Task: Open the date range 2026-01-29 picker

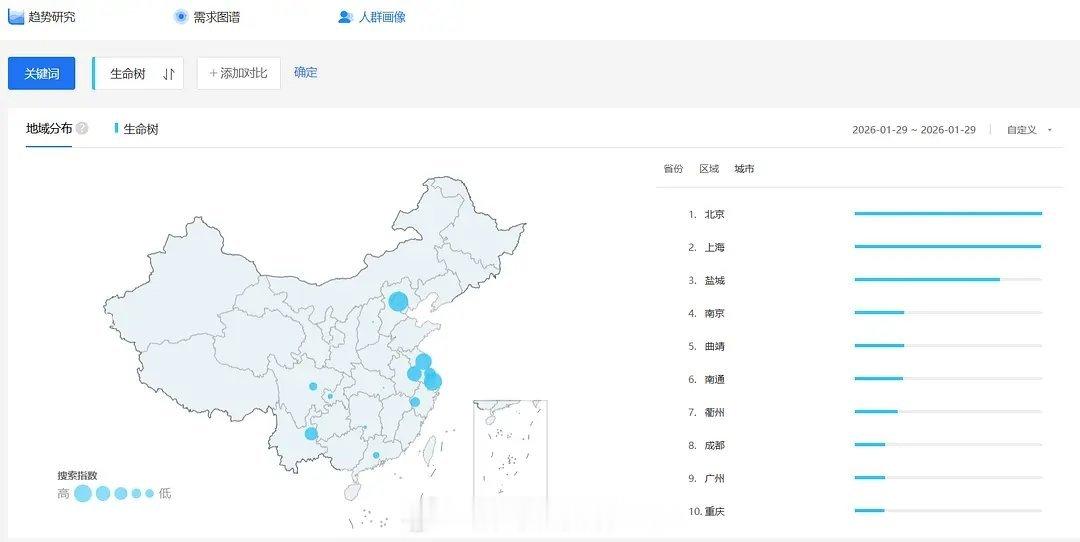Action: tap(913, 130)
